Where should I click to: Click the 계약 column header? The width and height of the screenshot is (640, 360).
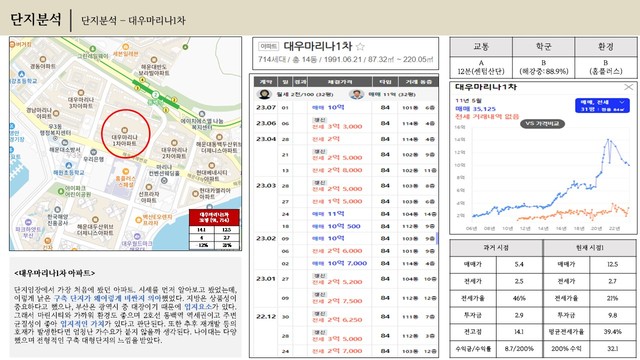click(266, 82)
